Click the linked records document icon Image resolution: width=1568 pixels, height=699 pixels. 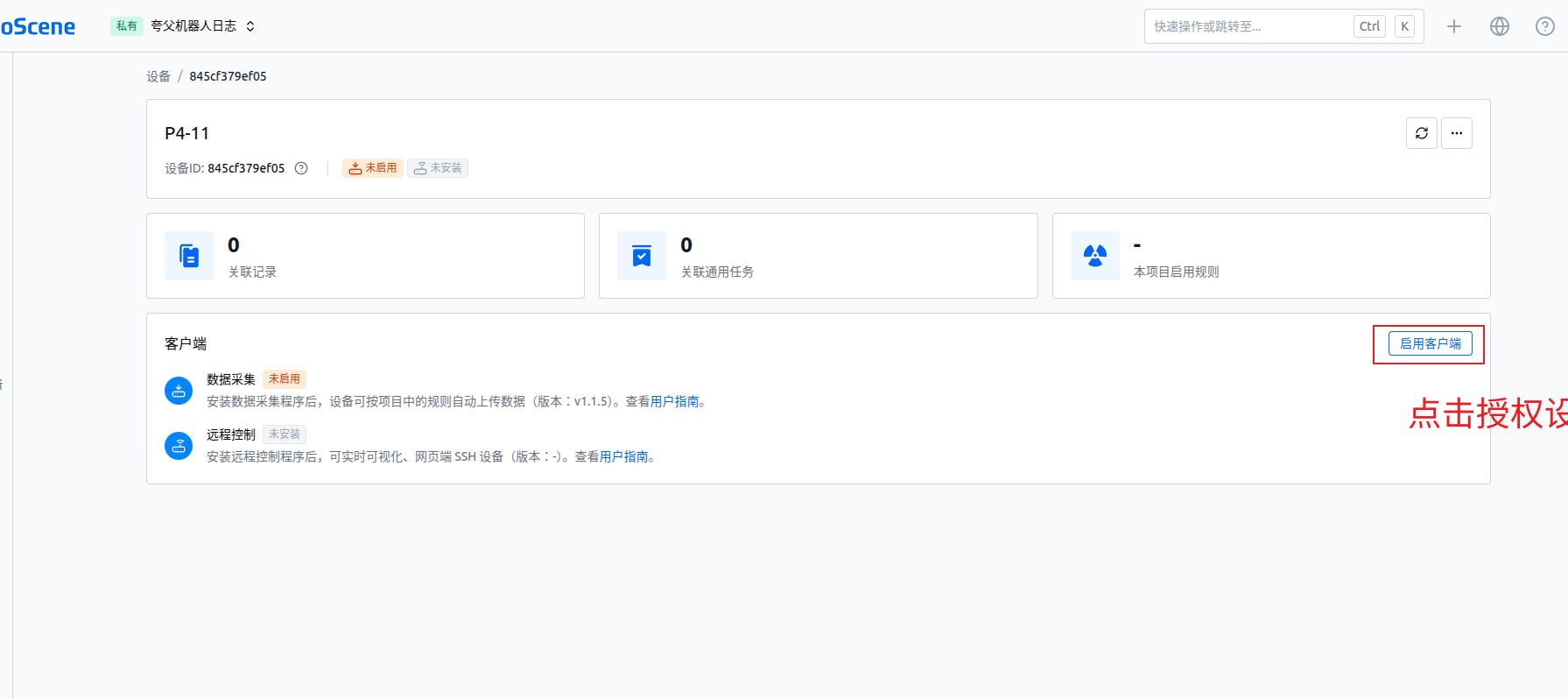point(189,256)
